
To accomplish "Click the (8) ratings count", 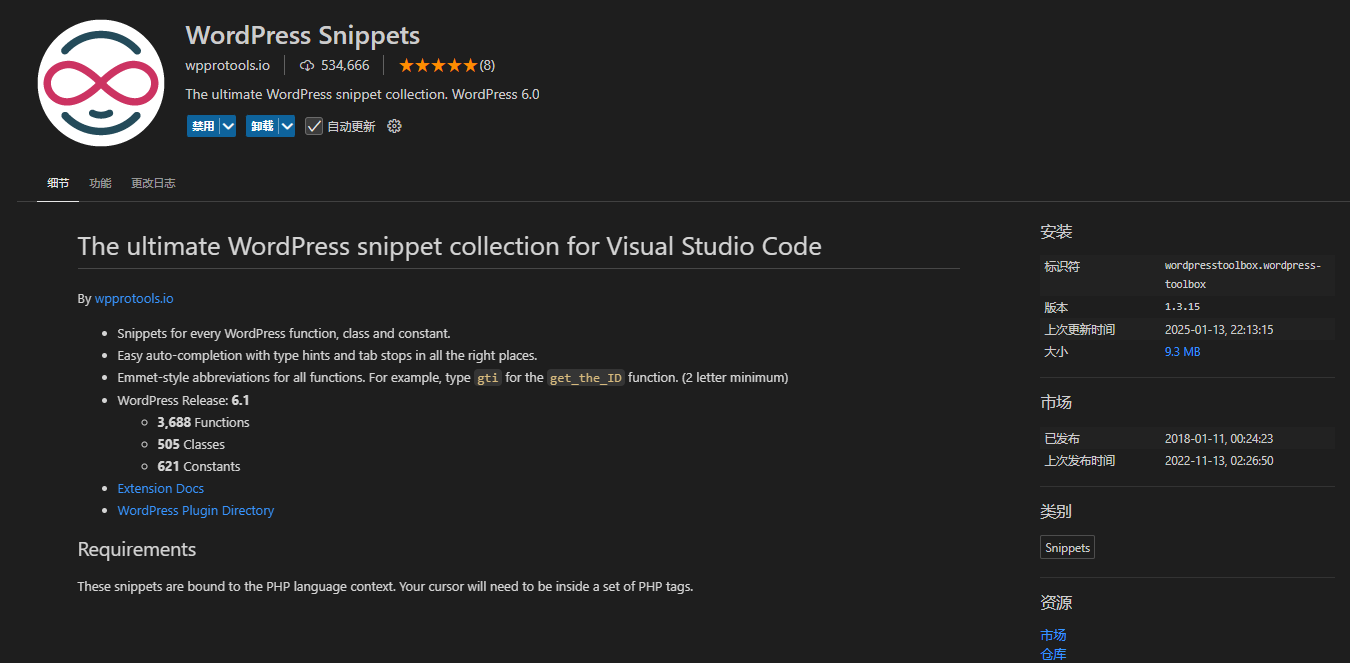I will click(487, 65).
